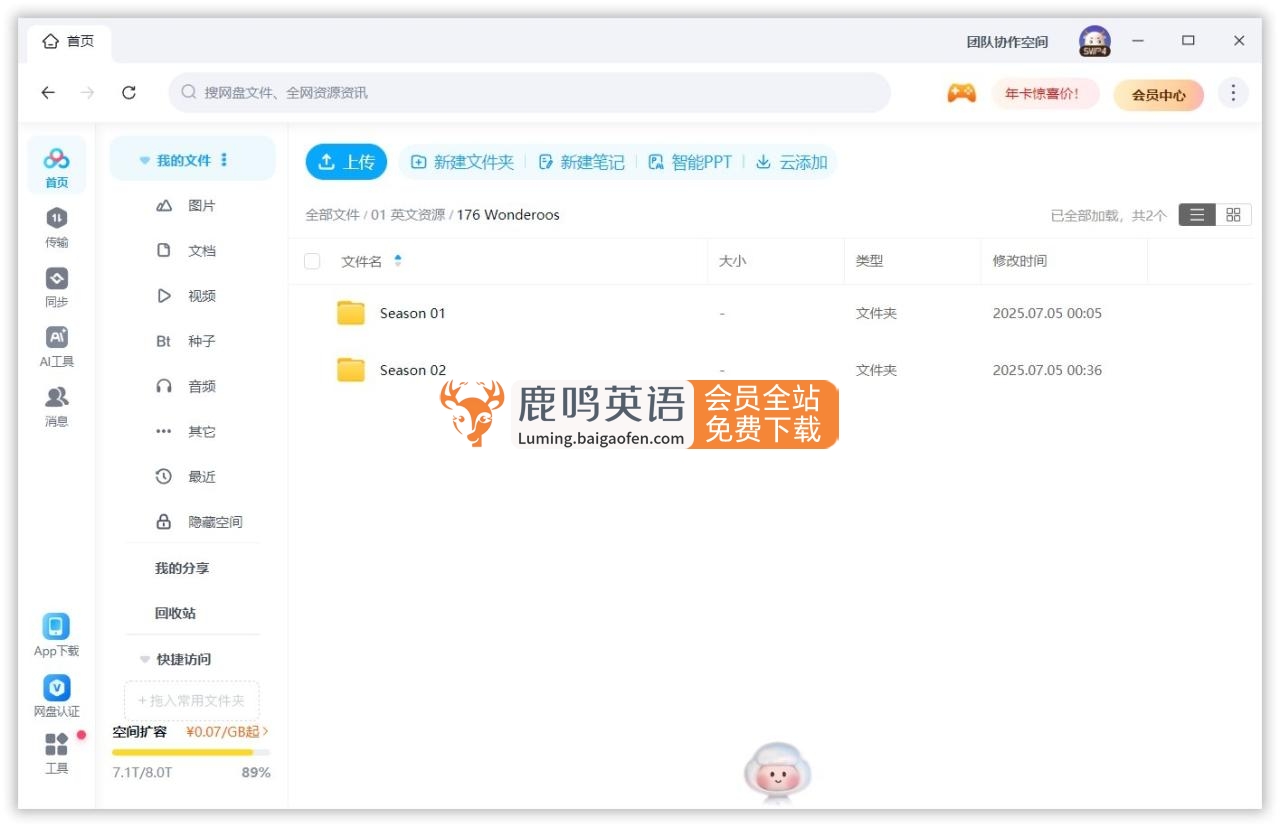Switch to grid view layout
The image size is (1280, 827).
1235,214
